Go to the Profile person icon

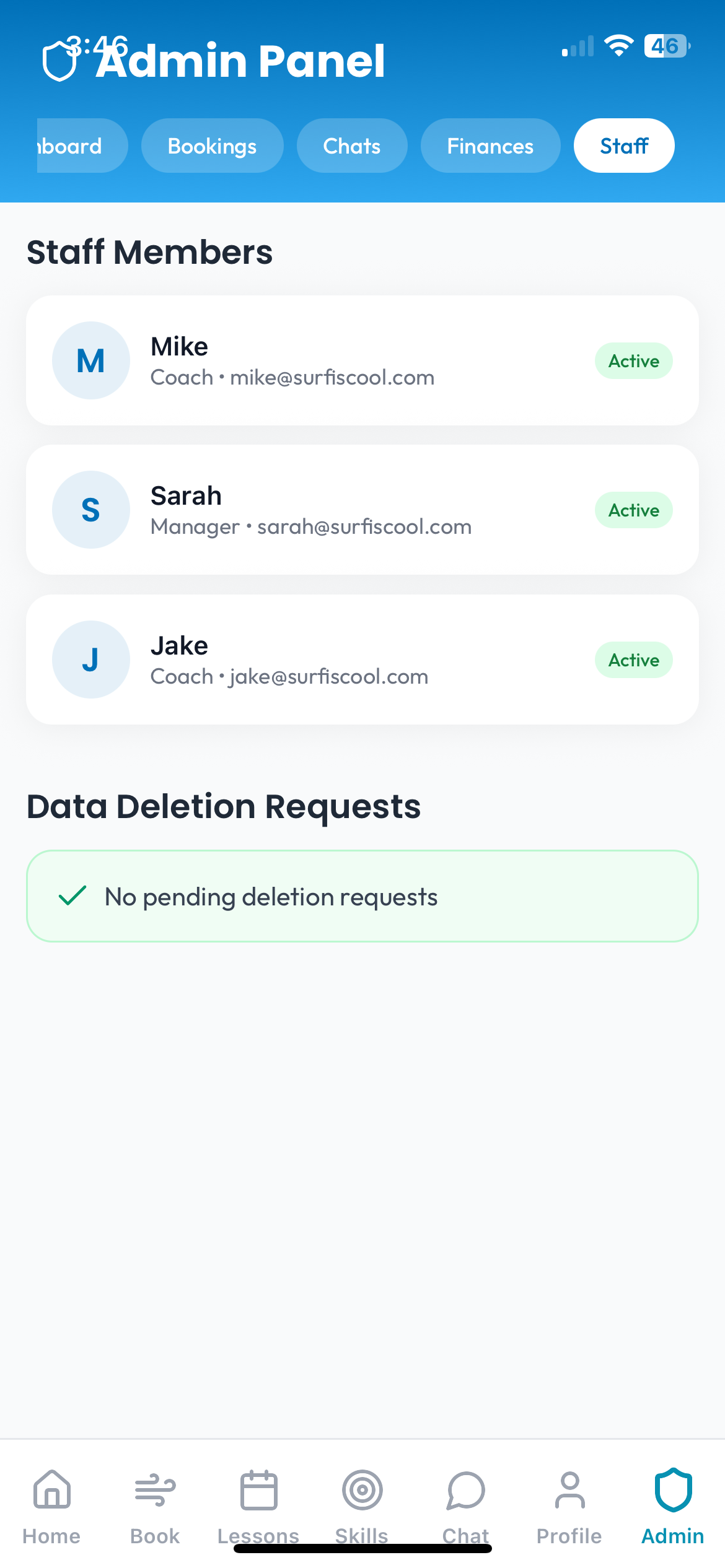pos(569,1490)
